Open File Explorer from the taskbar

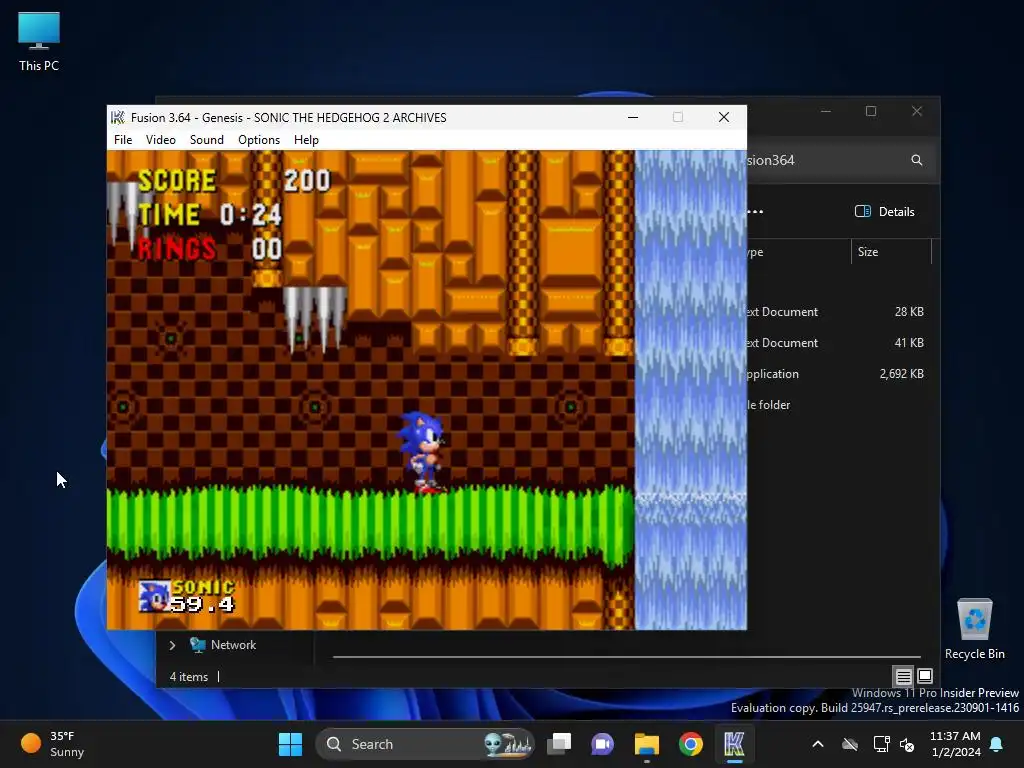coord(647,744)
